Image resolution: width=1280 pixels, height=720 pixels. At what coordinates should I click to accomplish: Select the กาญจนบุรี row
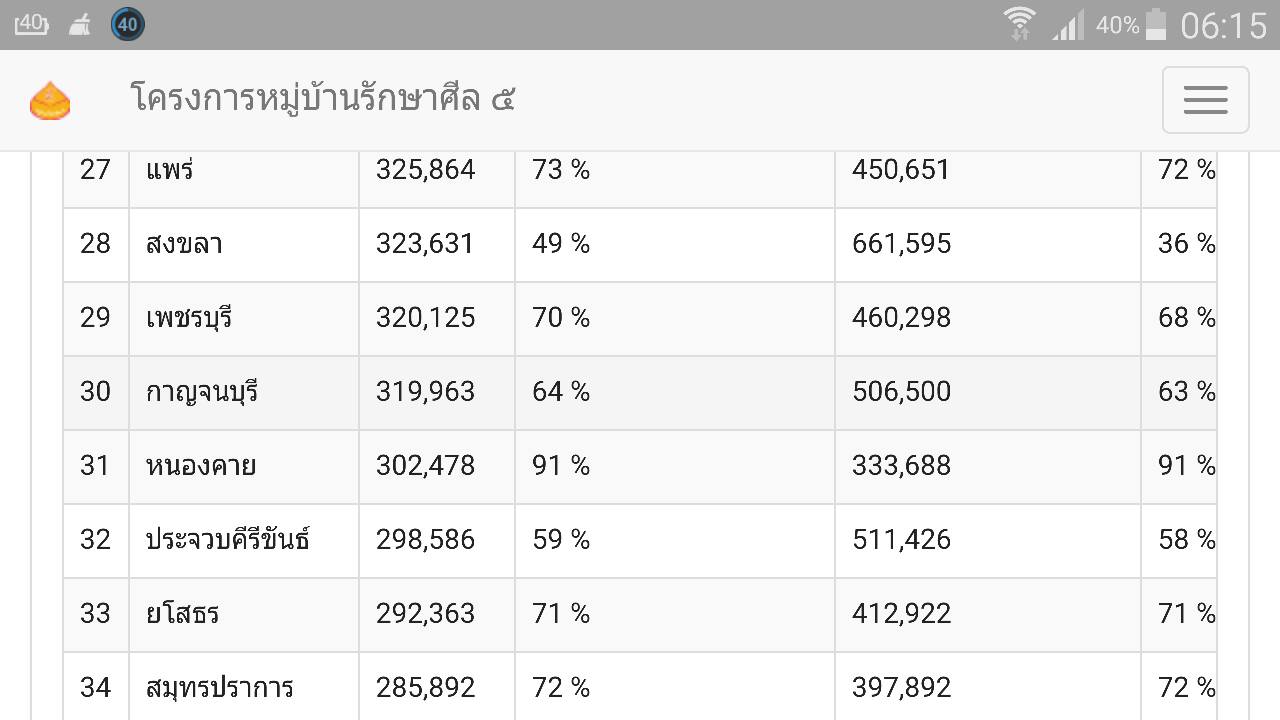(x=640, y=392)
